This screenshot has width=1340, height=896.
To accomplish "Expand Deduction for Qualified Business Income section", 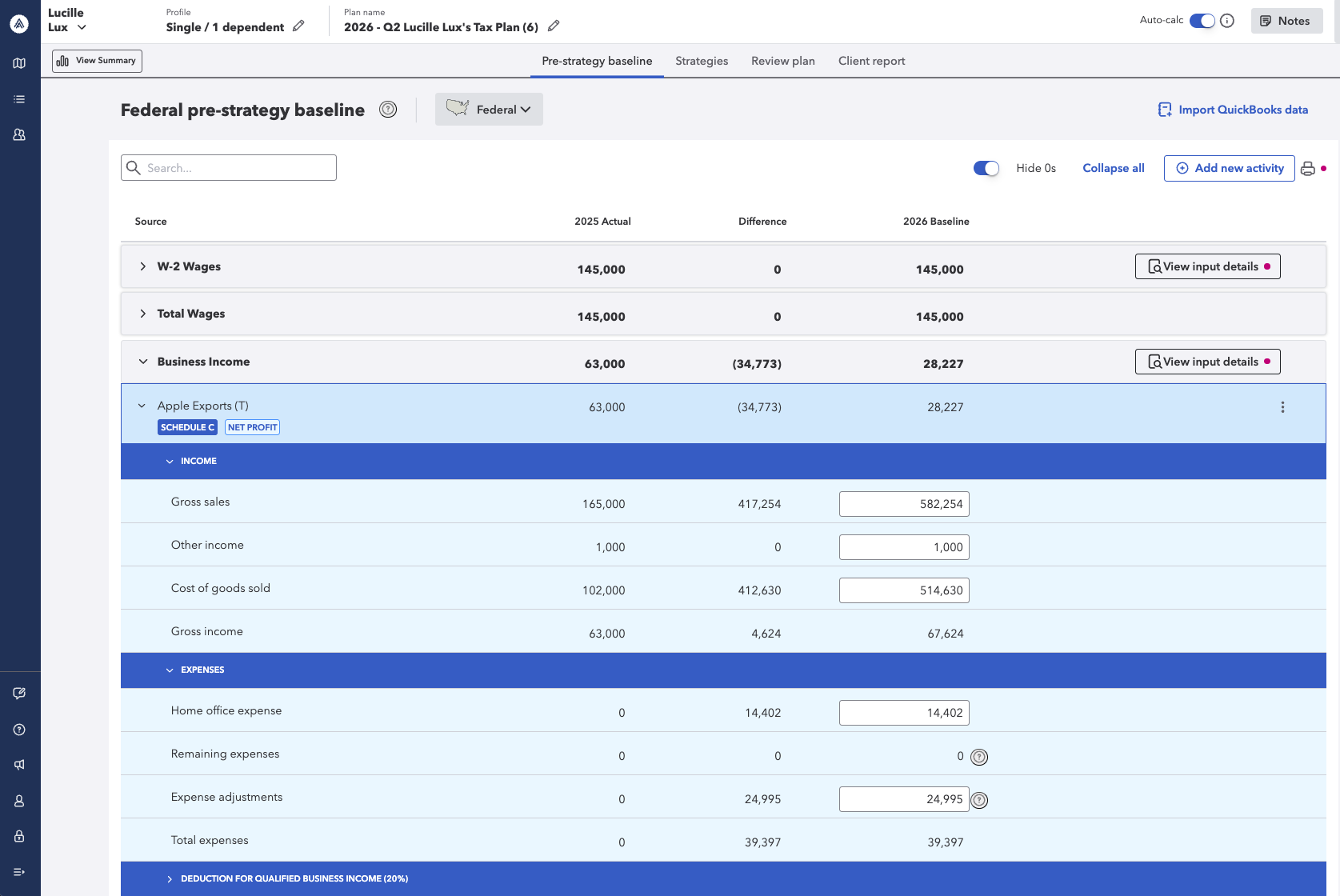I will coord(170,879).
